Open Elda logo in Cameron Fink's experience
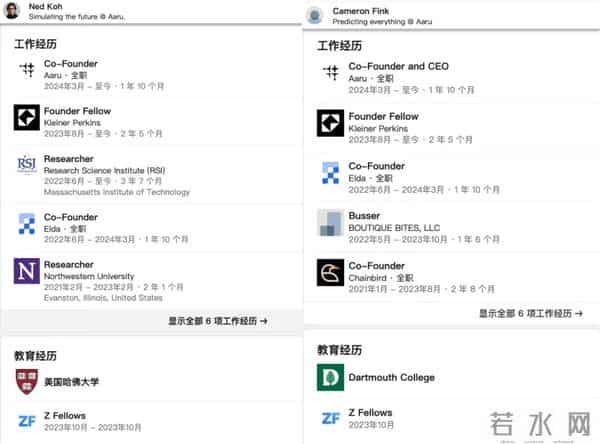The width and height of the screenshot is (600, 444). point(330,172)
